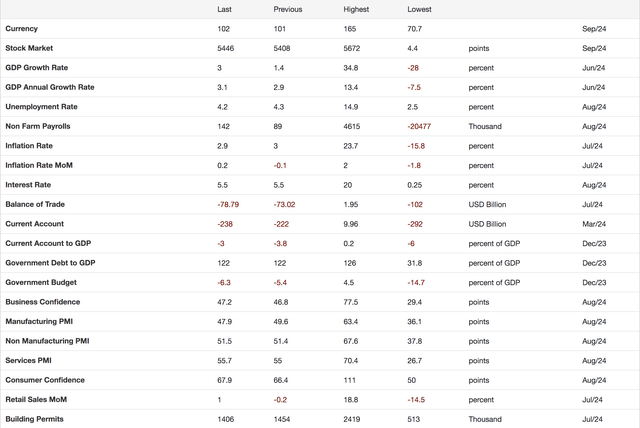Select the Current Account link
The image size is (640, 428).
[x=35, y=224]
